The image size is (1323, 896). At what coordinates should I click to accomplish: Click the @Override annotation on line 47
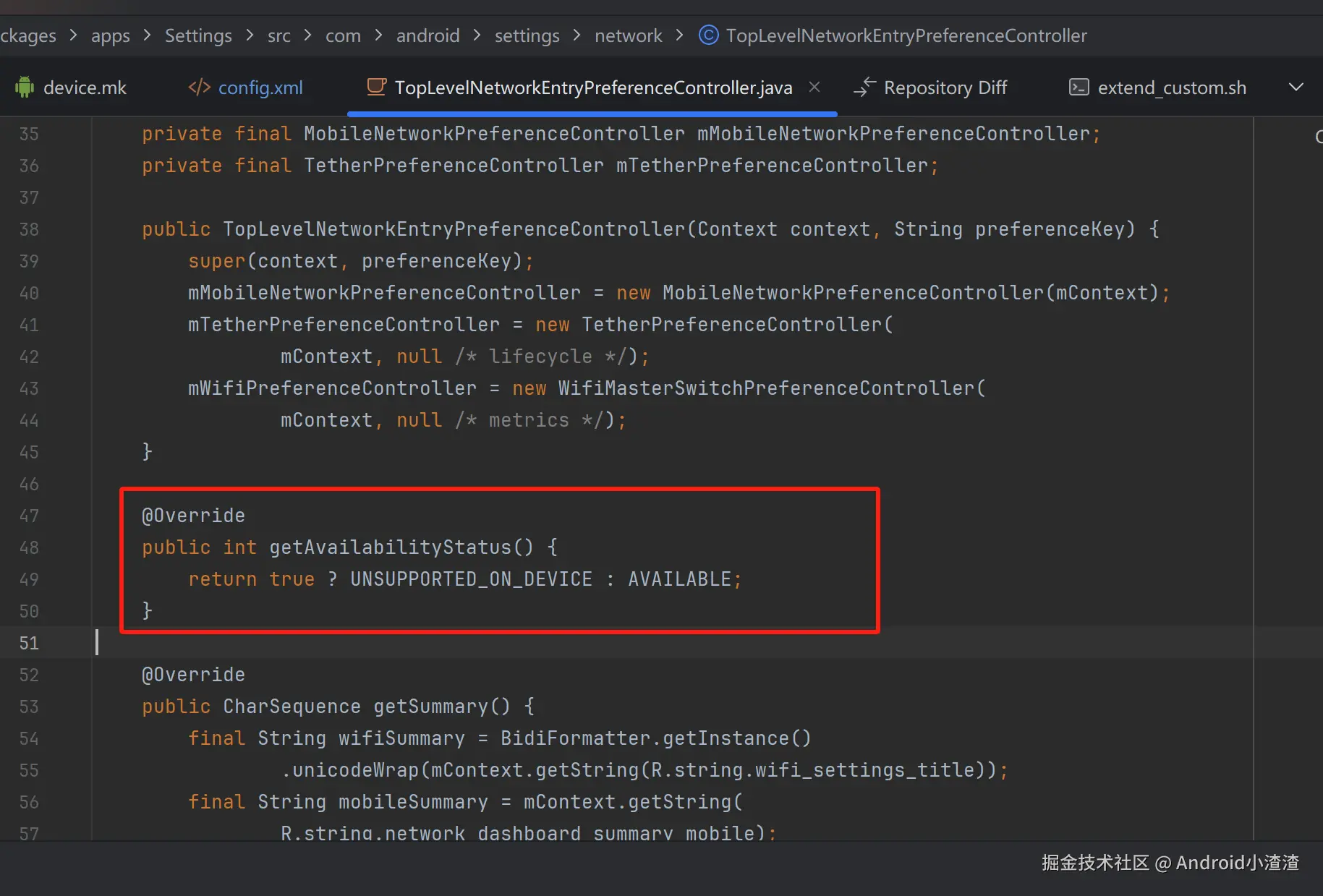(x=194, y=516)
